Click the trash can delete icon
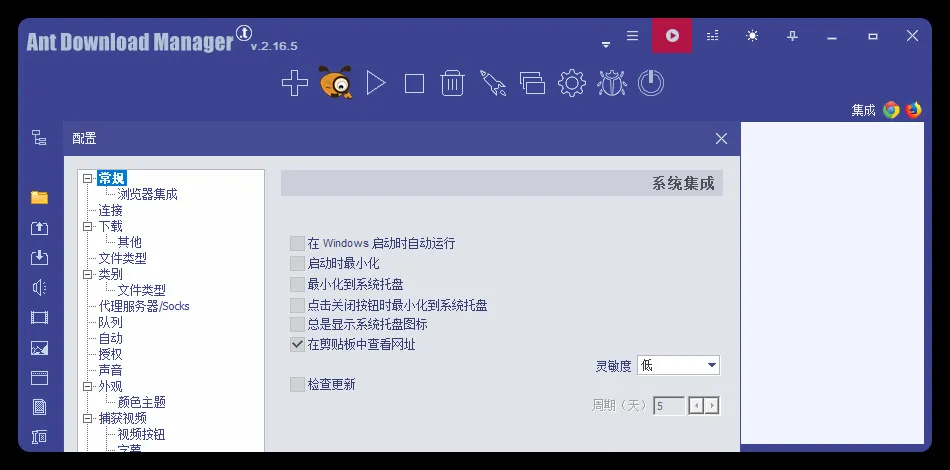Image resolution: width=950 pixels, height=470 pixels. [x=452, y=83]
